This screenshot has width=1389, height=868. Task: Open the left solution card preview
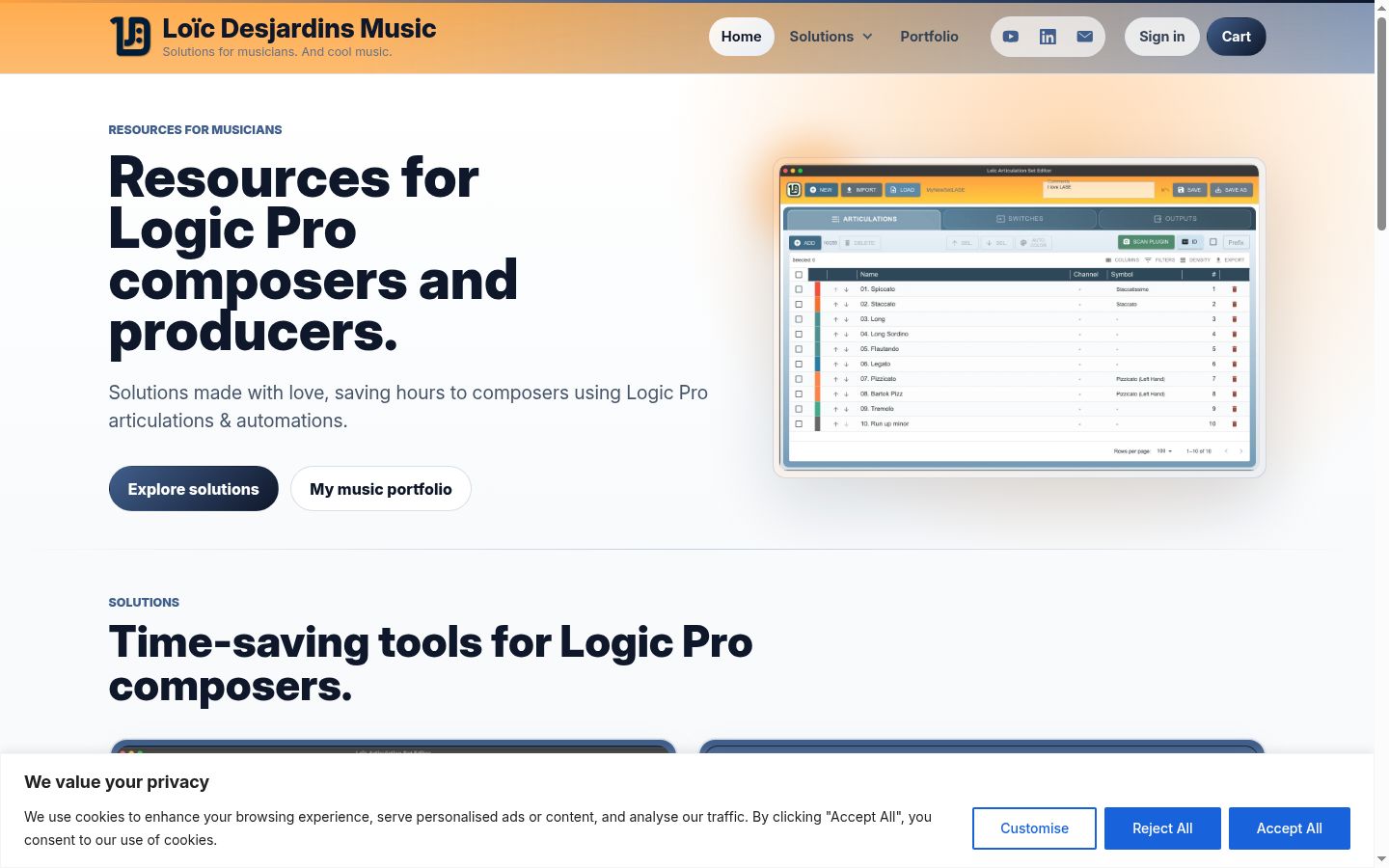pyautogui.click(x=394, y=747)
